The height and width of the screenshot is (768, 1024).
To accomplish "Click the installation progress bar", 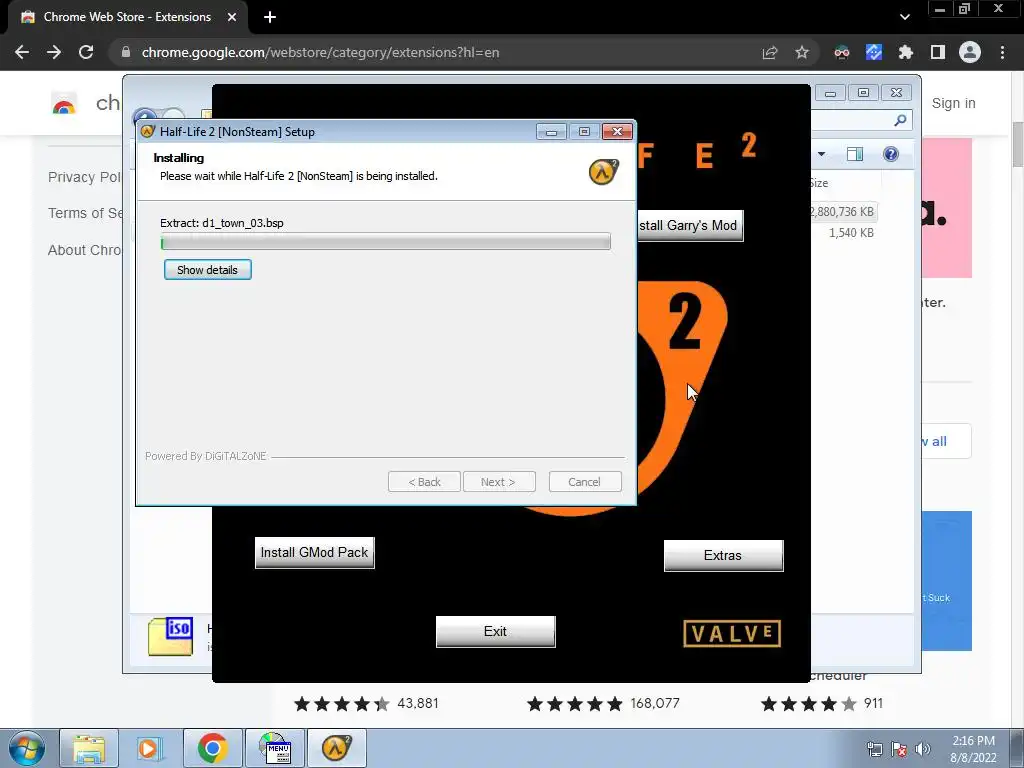I will click(x=385, y=242).
